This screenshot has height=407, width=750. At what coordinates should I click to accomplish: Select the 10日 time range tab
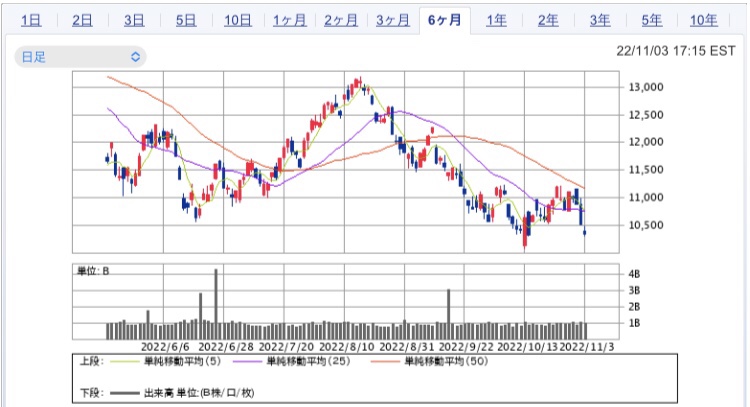click(238, 20)
